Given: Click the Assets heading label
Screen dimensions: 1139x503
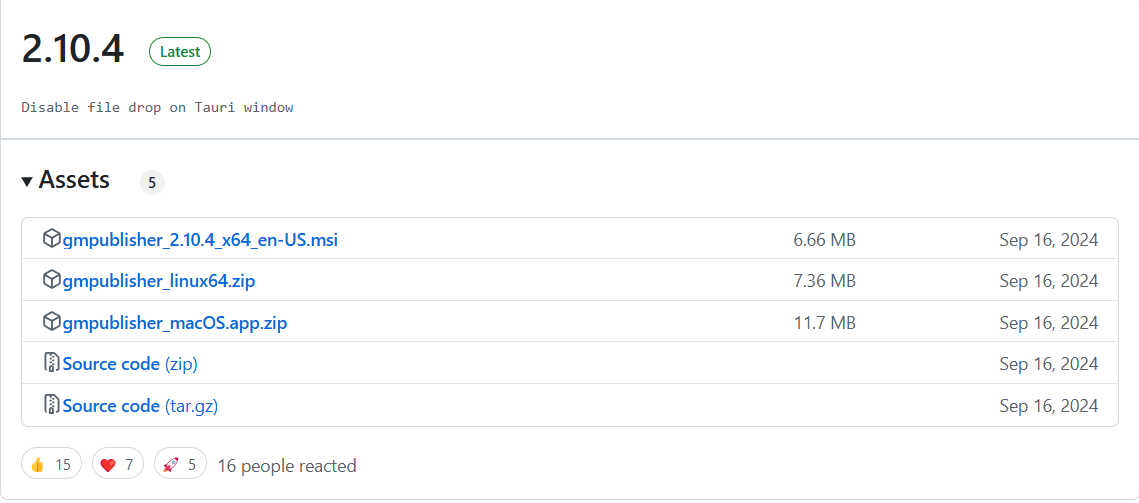Looking at the screenshot, I should click(74, 180).
